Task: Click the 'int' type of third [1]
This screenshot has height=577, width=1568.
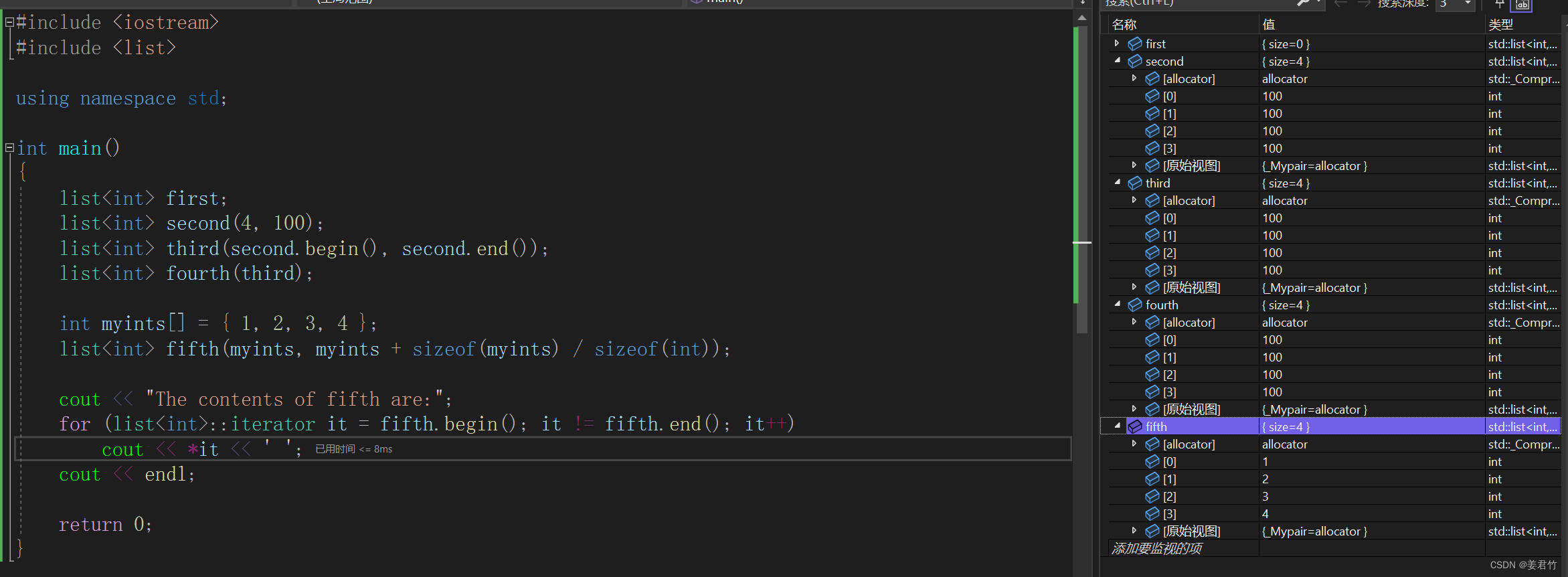Action: click(1495, 235)
